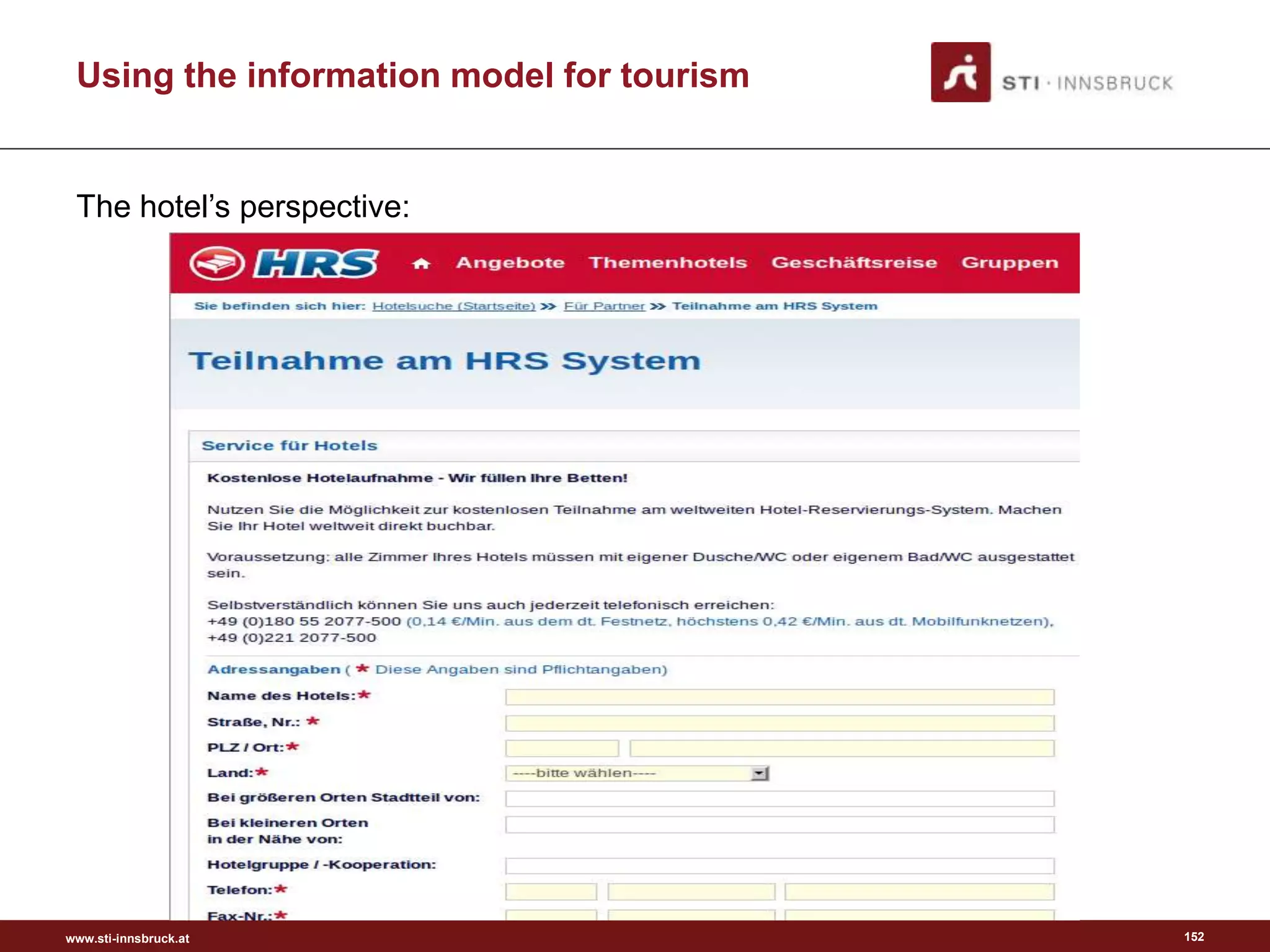Viewport: 1270px width, 952px height.
Task: Click the Straße, Nr. input field
Action: click(x=779, y=723)
